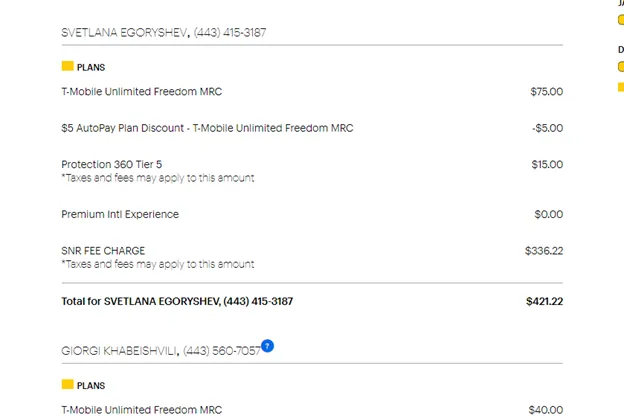
Task: Click the -$5.00 discount amount
Action: (548, 128)
